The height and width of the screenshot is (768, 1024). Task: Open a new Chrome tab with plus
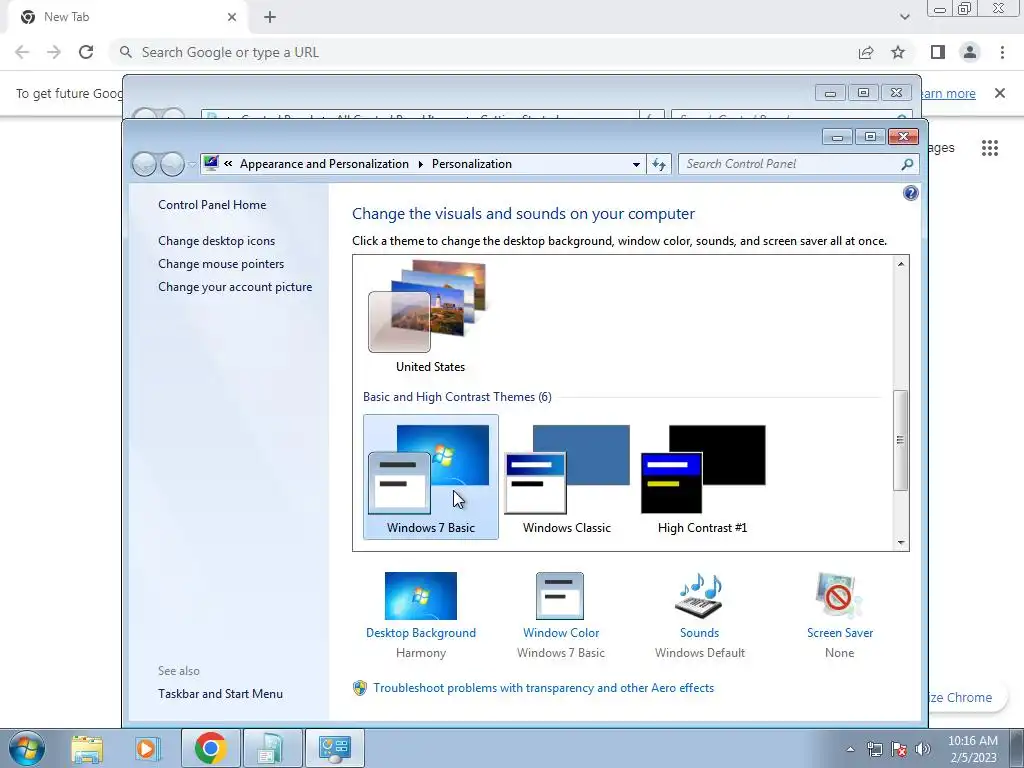[x=270, y=17]
